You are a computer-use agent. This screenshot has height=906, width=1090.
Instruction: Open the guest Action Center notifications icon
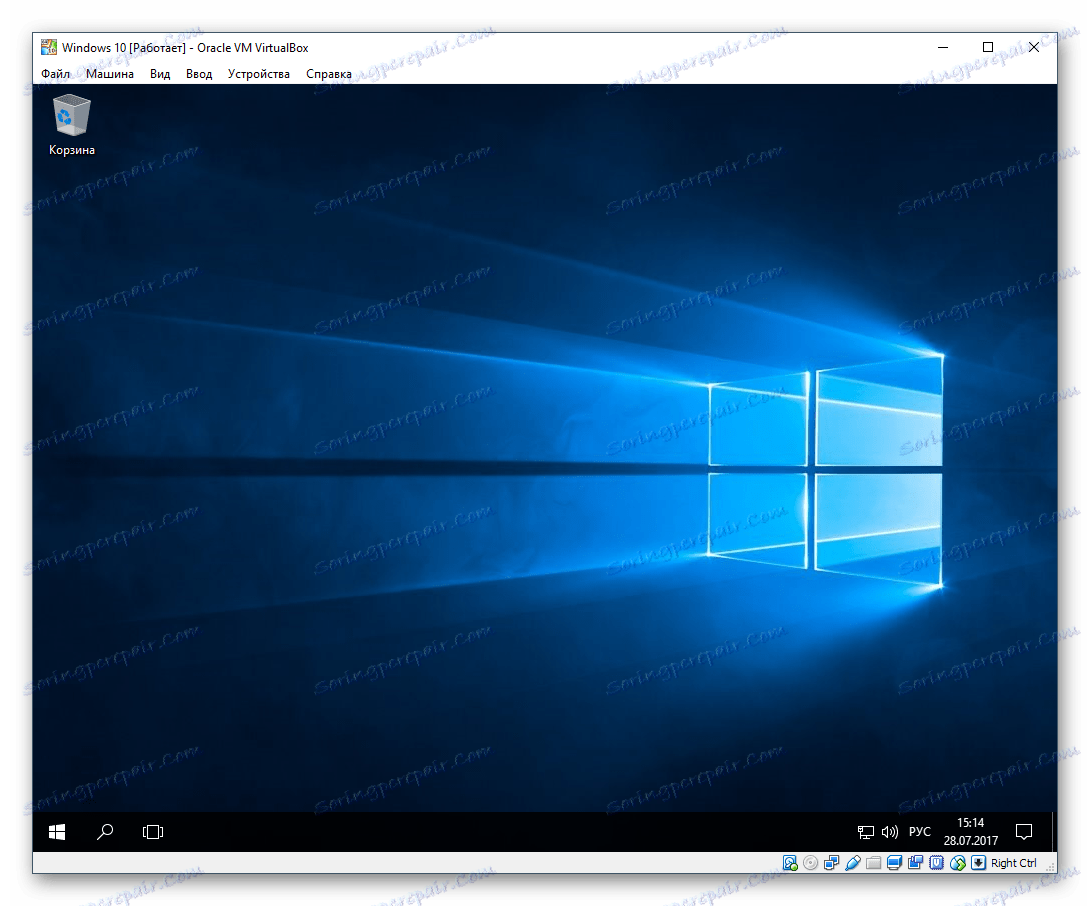(x=1024, y=832)
